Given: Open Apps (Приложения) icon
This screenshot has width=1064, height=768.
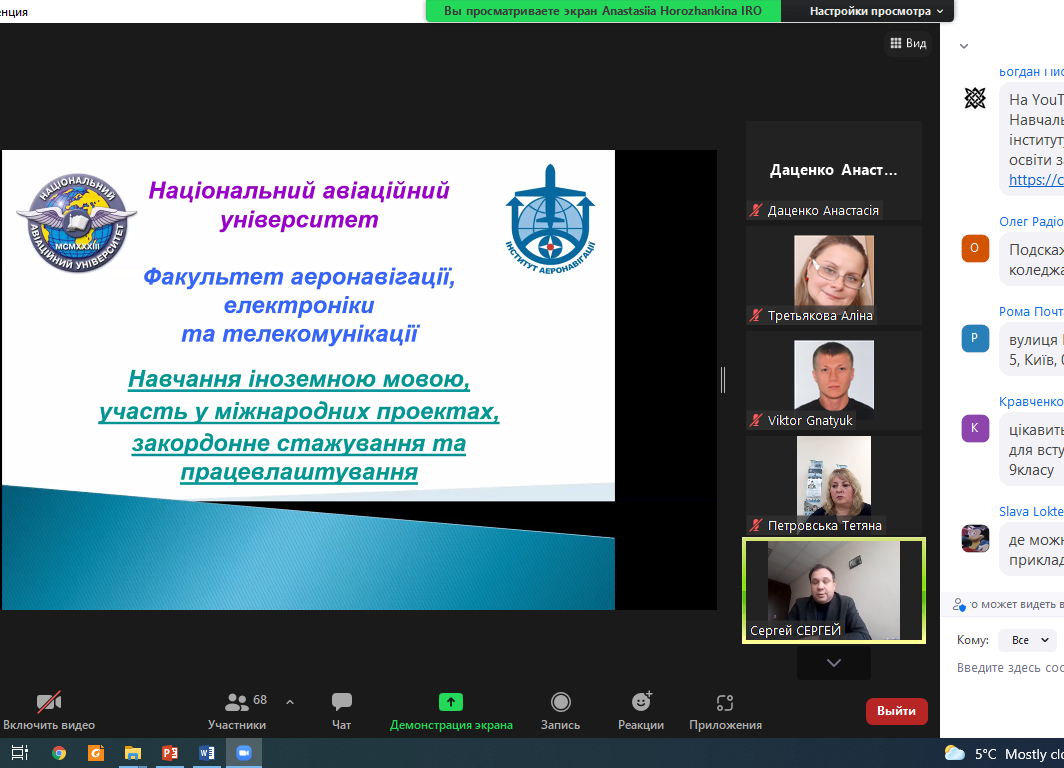Looking at the screenshot, I should [725, 703].
